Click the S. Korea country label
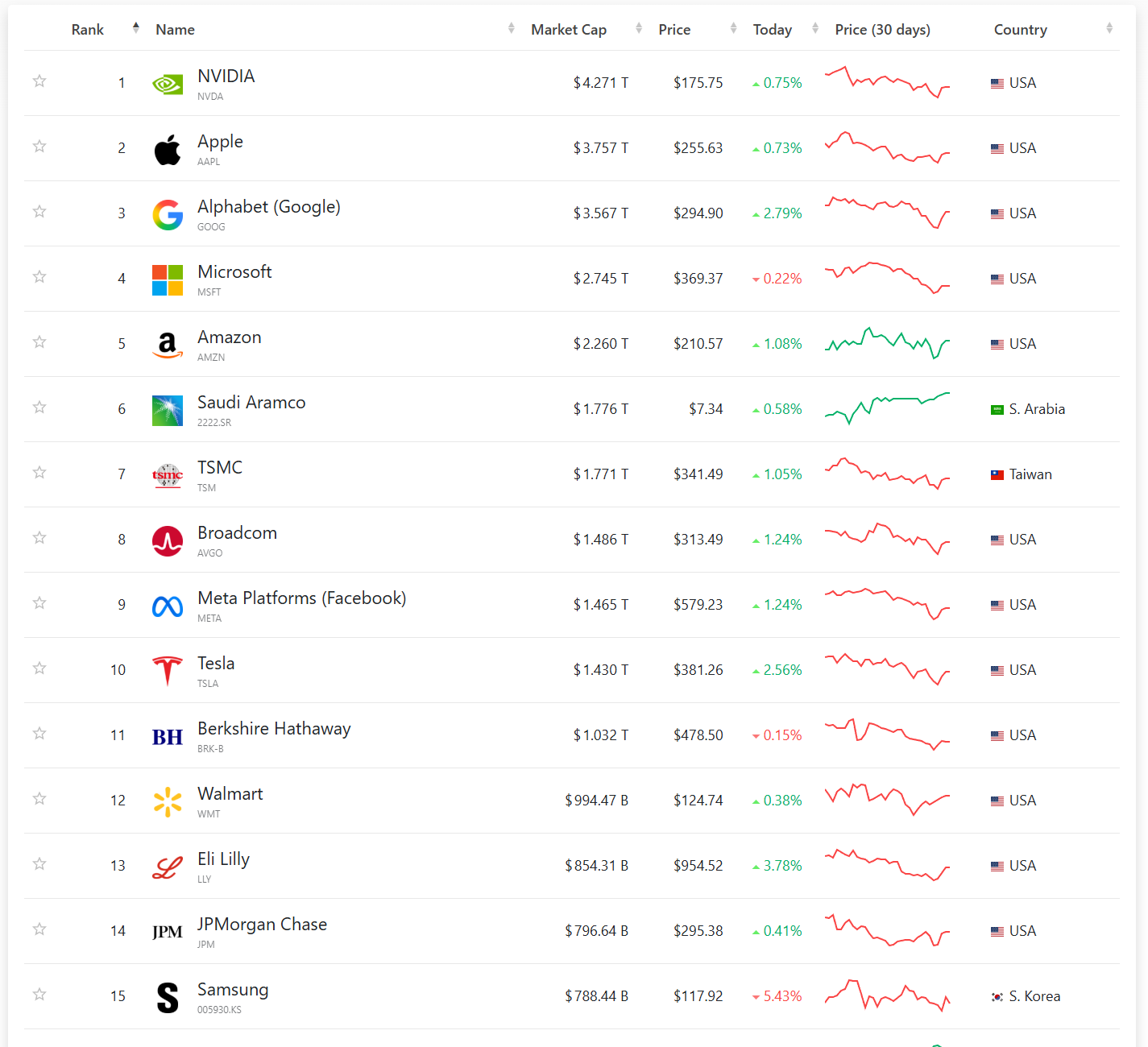 click(1035, 996)
